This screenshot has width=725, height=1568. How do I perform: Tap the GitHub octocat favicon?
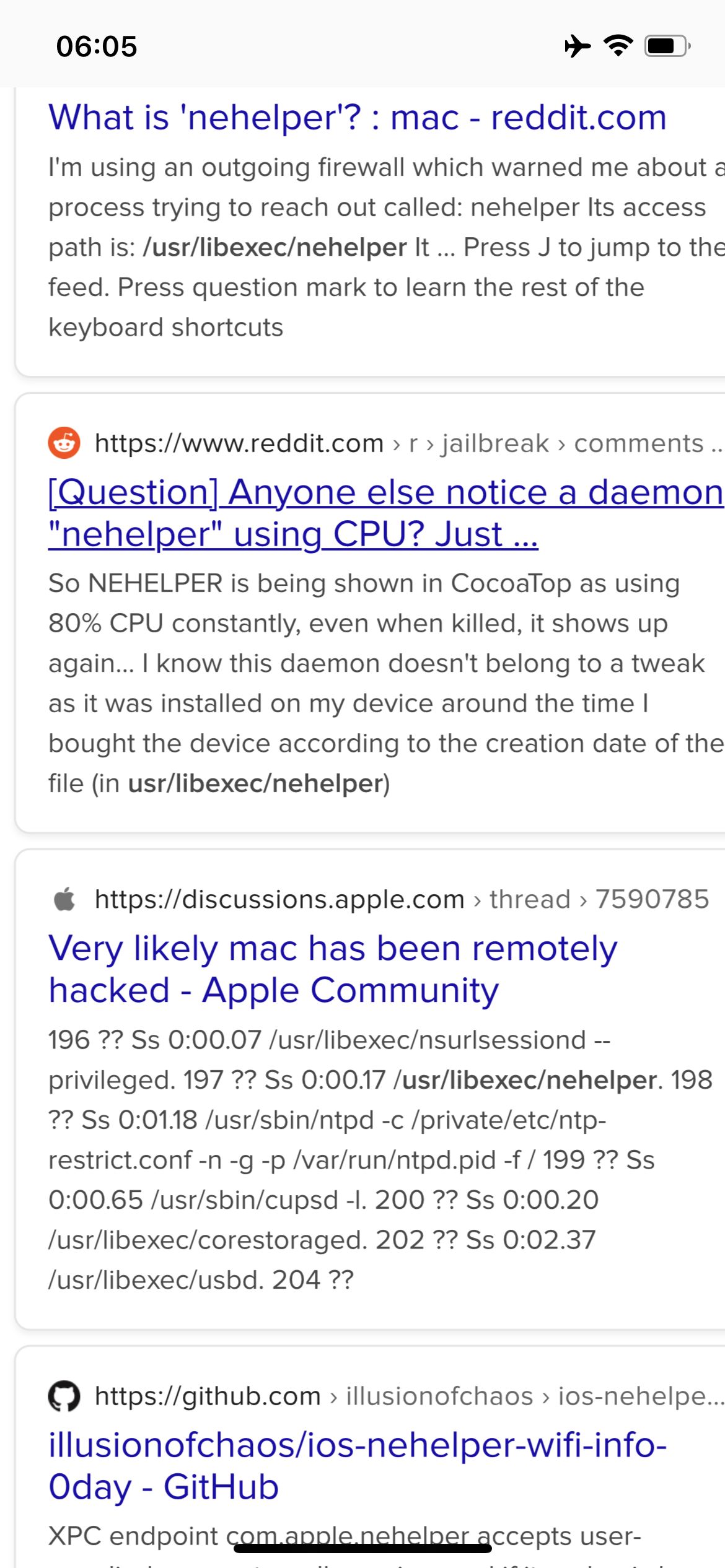click(x=64, y=1396)
